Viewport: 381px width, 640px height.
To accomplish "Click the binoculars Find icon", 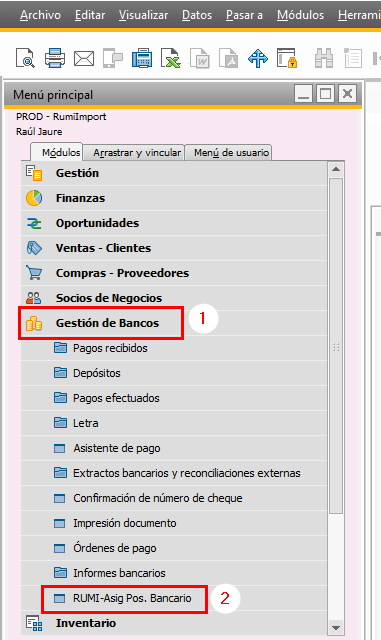I will (x=324, y=58).
